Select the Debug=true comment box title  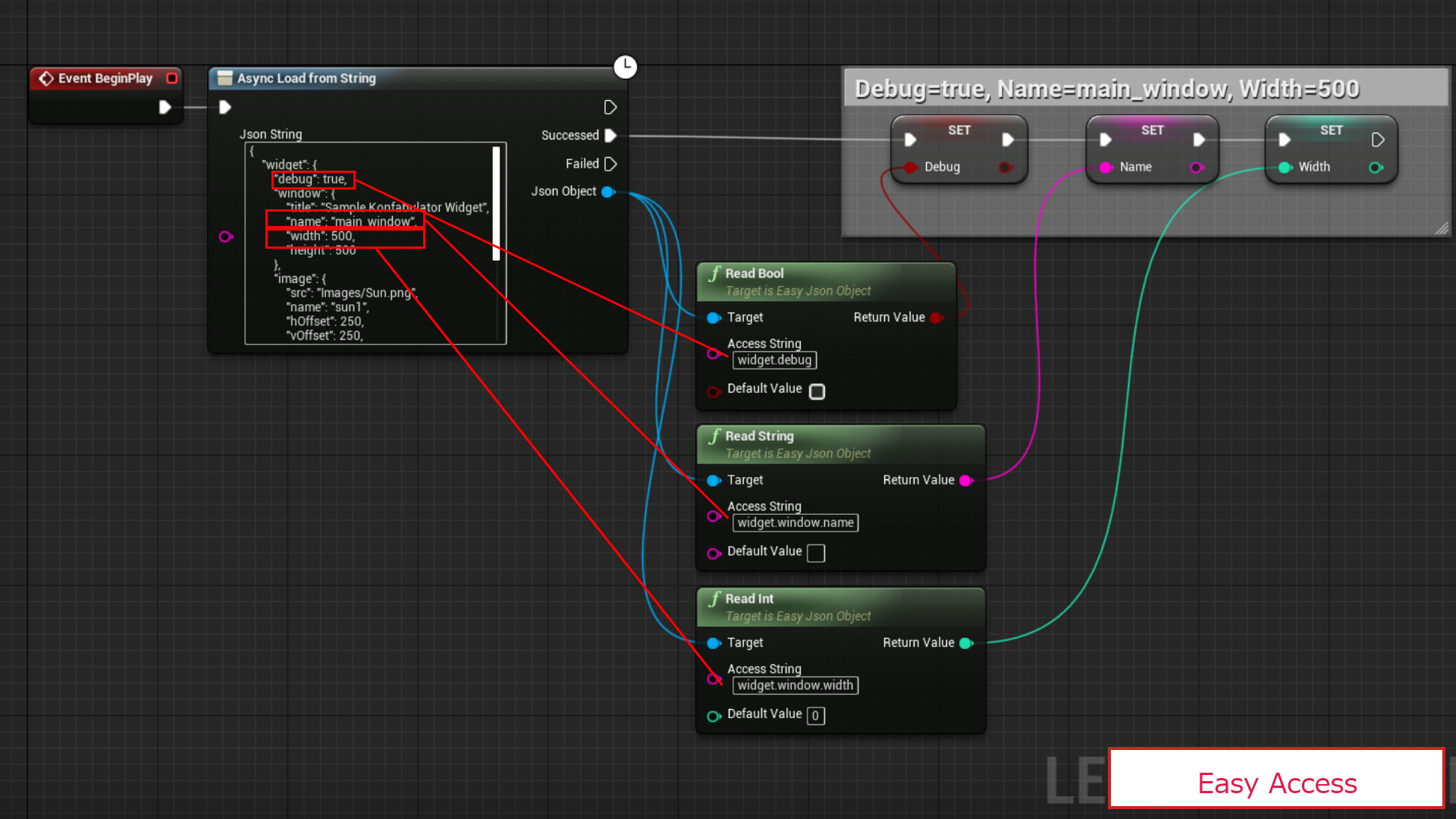tap(1106, 89)
